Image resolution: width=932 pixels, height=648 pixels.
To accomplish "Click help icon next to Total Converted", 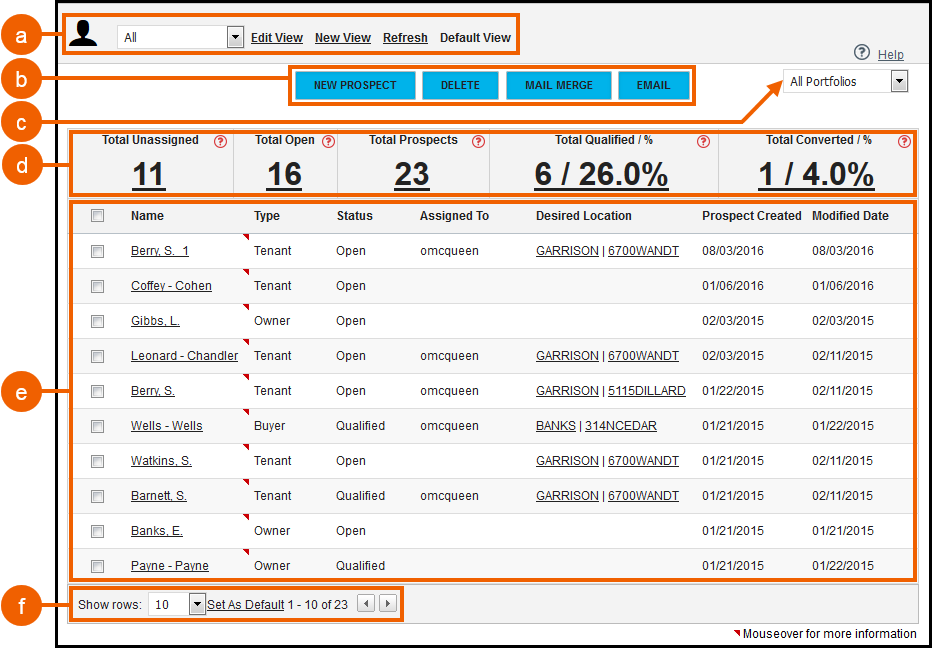I will click(904, 142).
